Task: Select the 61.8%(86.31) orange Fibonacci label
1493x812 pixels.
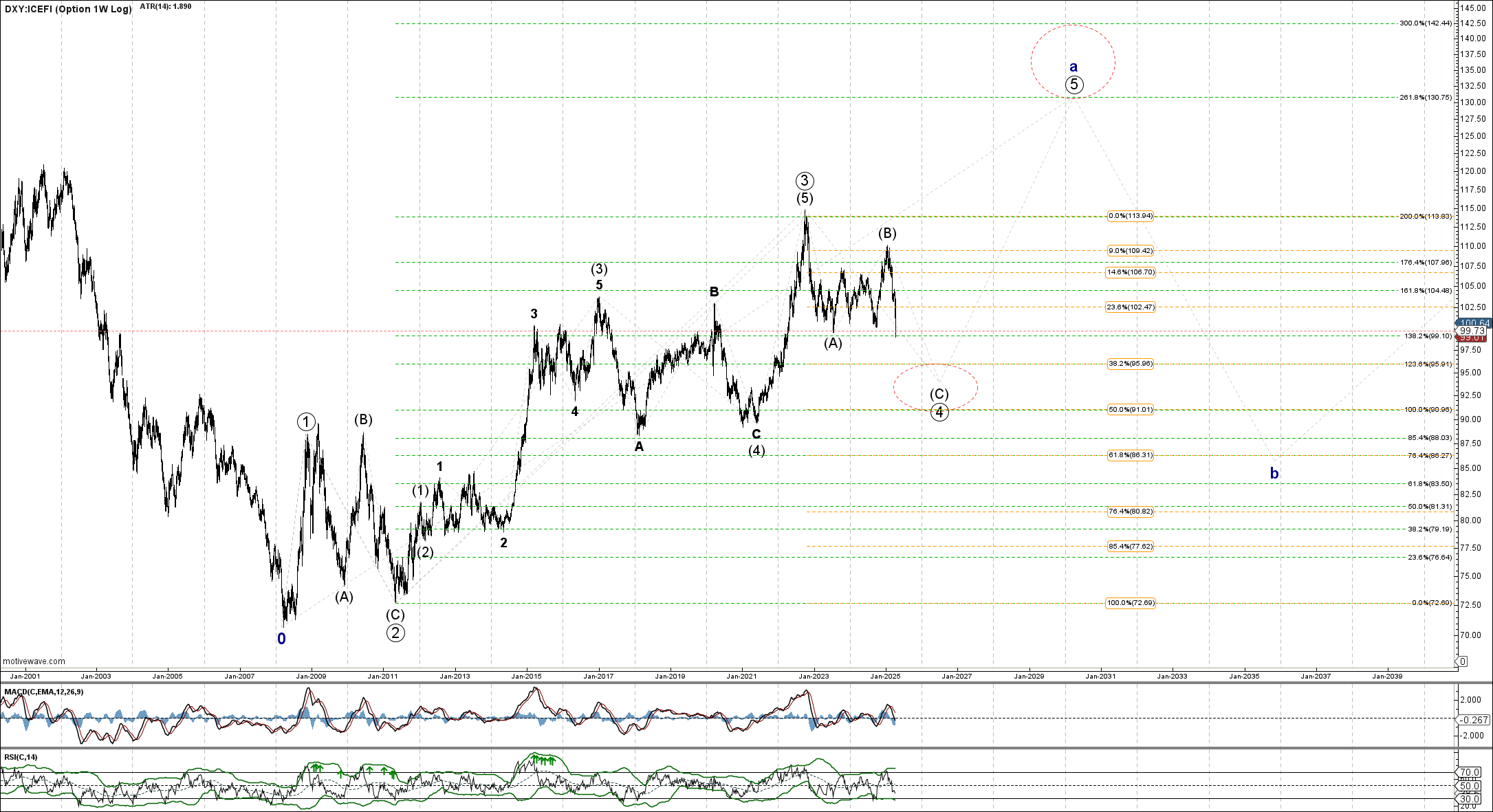Action: click(1130, 455)
